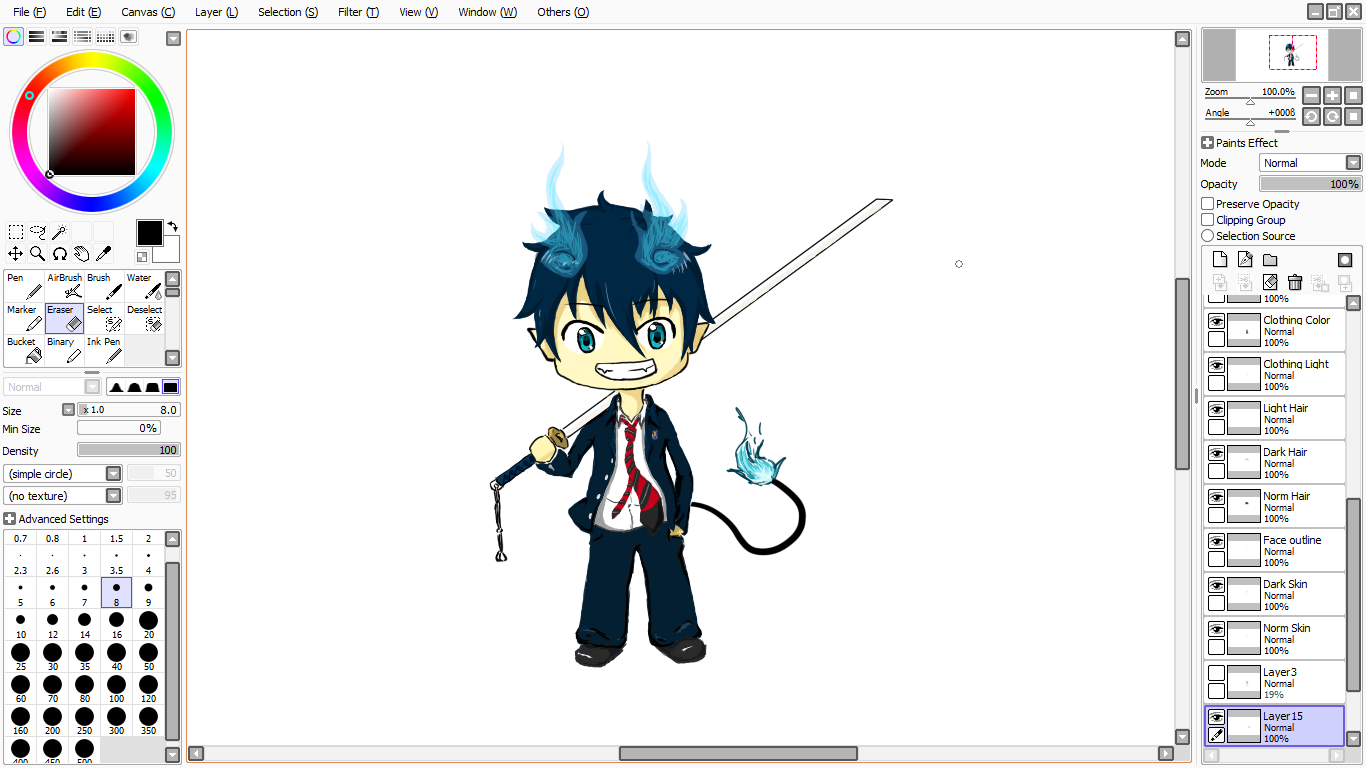Adjust the brush Density slider
This screenshot has width=1366, height=768.
(x=128, y=450)
